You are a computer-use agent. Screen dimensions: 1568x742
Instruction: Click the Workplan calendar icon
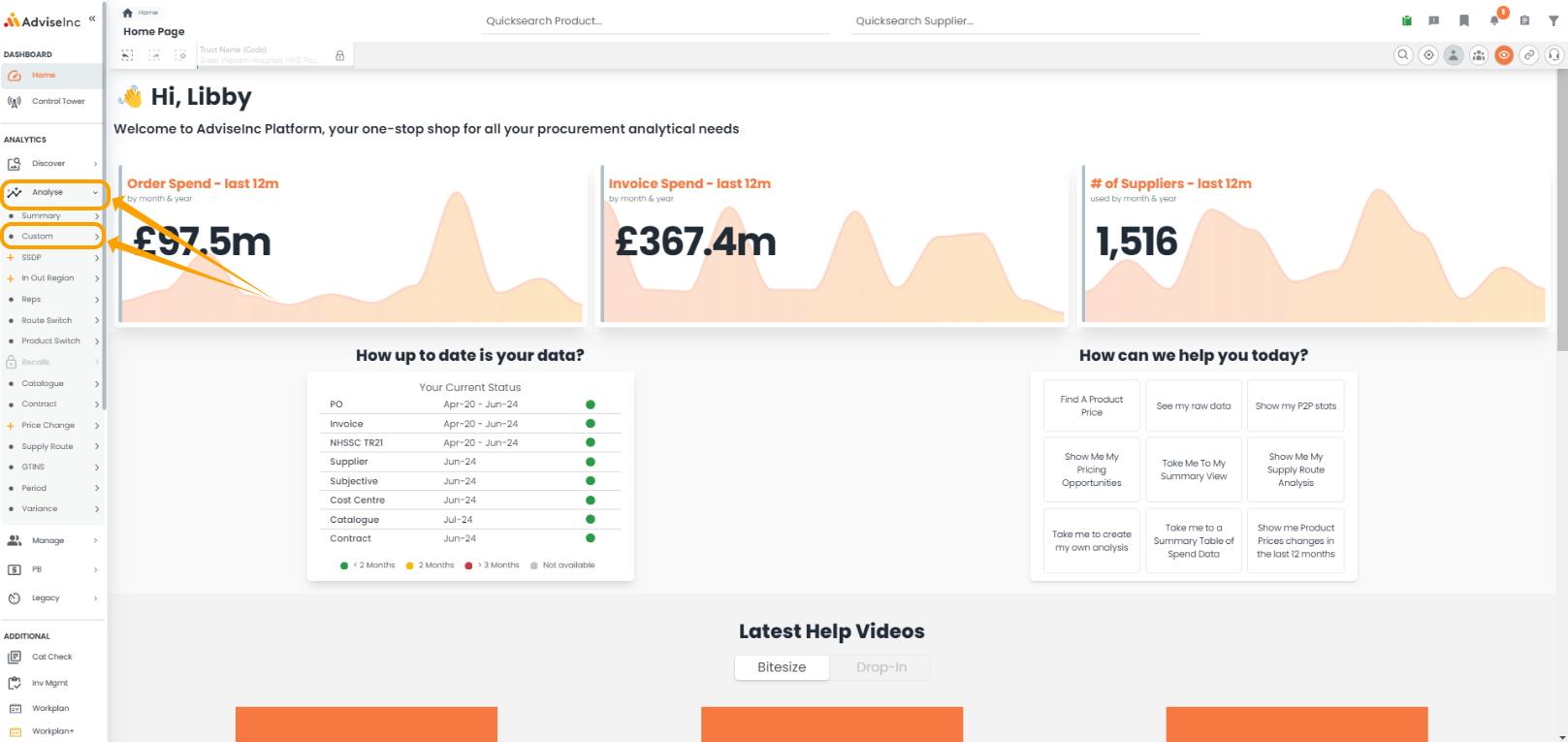15,708
